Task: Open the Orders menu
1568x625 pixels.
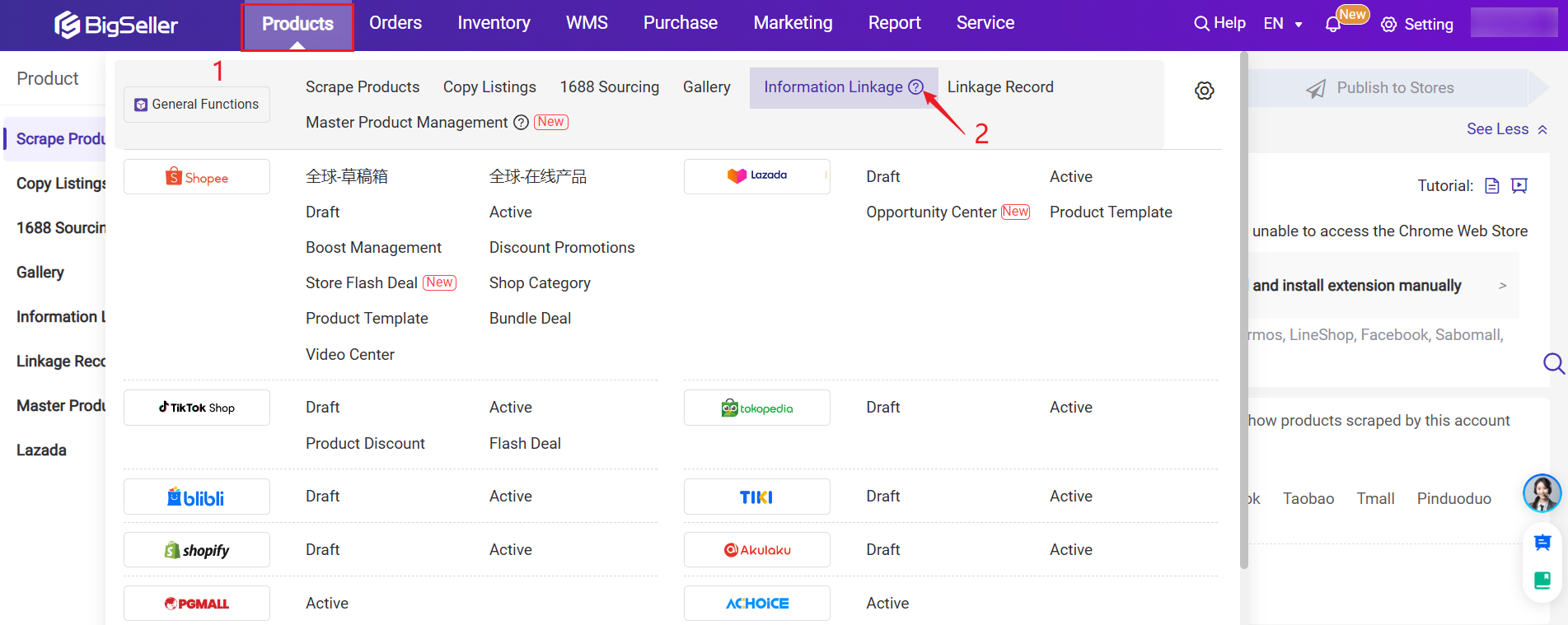Action: coord(396,23)
